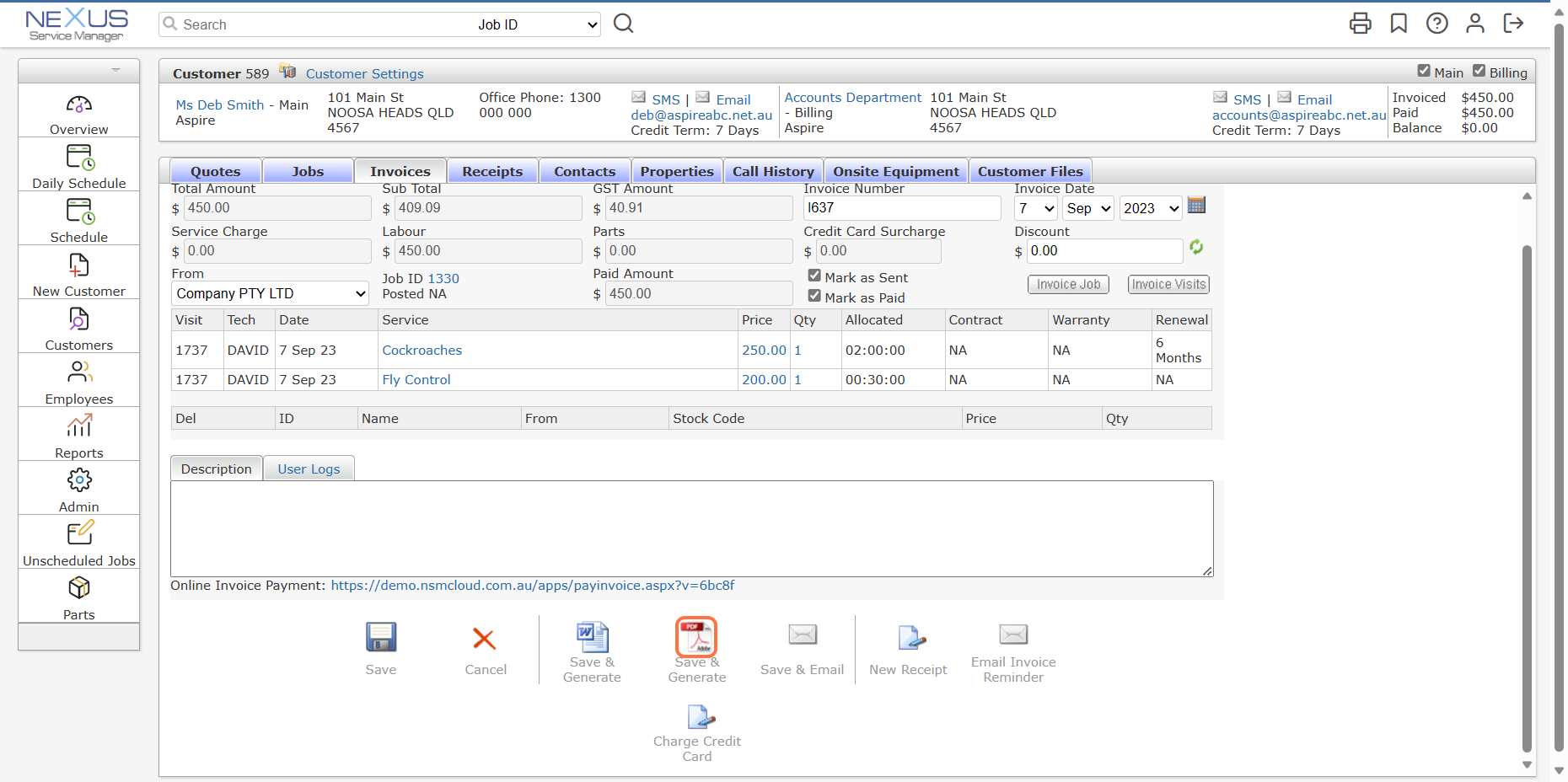
Task: Switch to the Receipts tab
Action: tap(492, 170)
